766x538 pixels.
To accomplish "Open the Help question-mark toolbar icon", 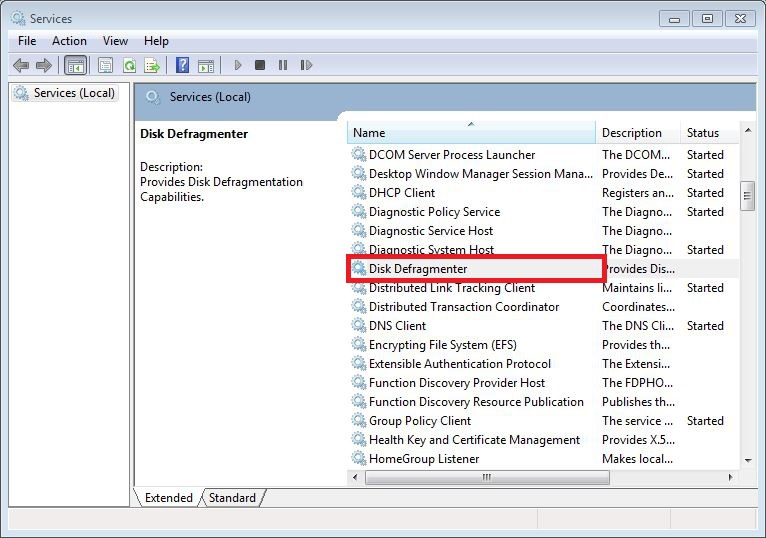I will tap(182, 65).
